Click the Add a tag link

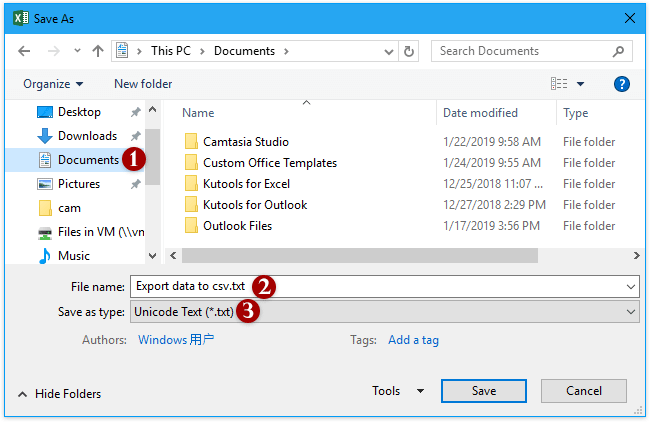coord(413,340)
